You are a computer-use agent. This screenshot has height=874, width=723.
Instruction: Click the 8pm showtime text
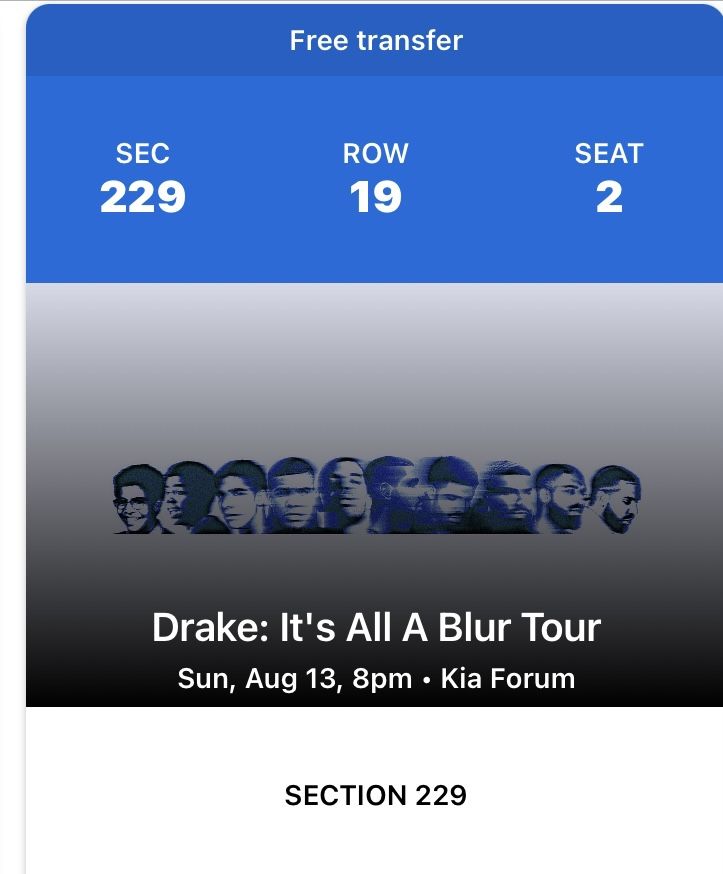tap(384, 679)
